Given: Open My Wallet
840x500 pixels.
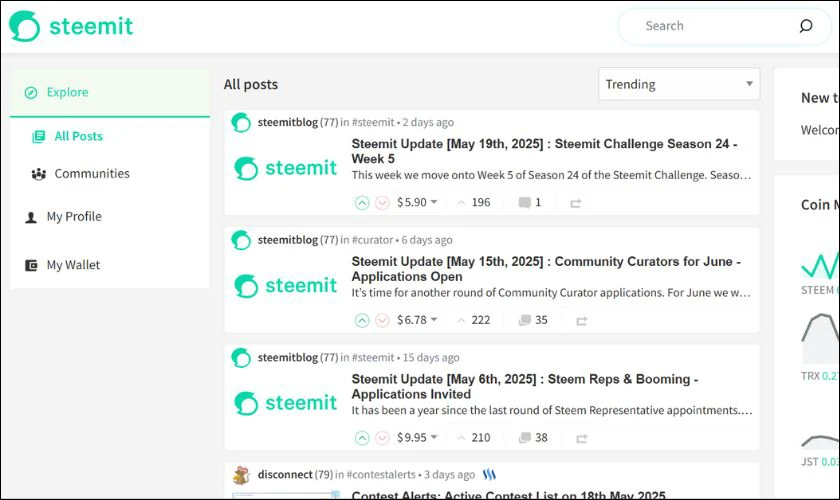Looking at the screenshot, I should tap(73, 265).
